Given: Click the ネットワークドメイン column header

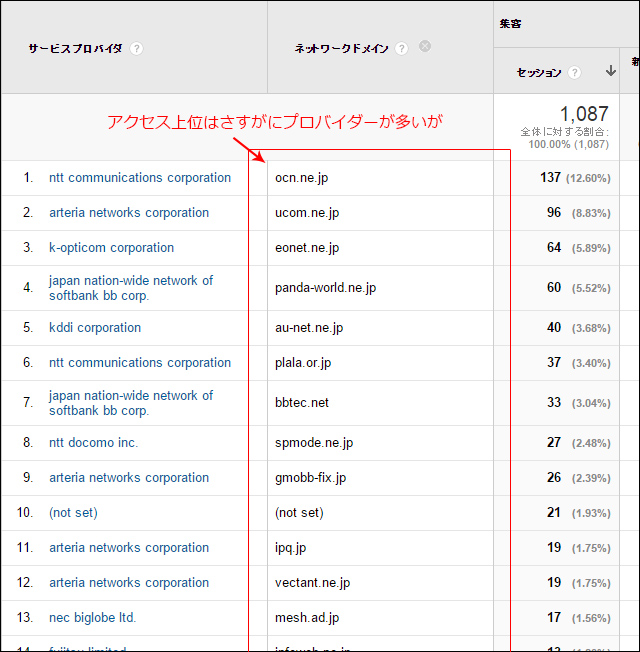Looking at the screenshot, I should tap(341, 49).
